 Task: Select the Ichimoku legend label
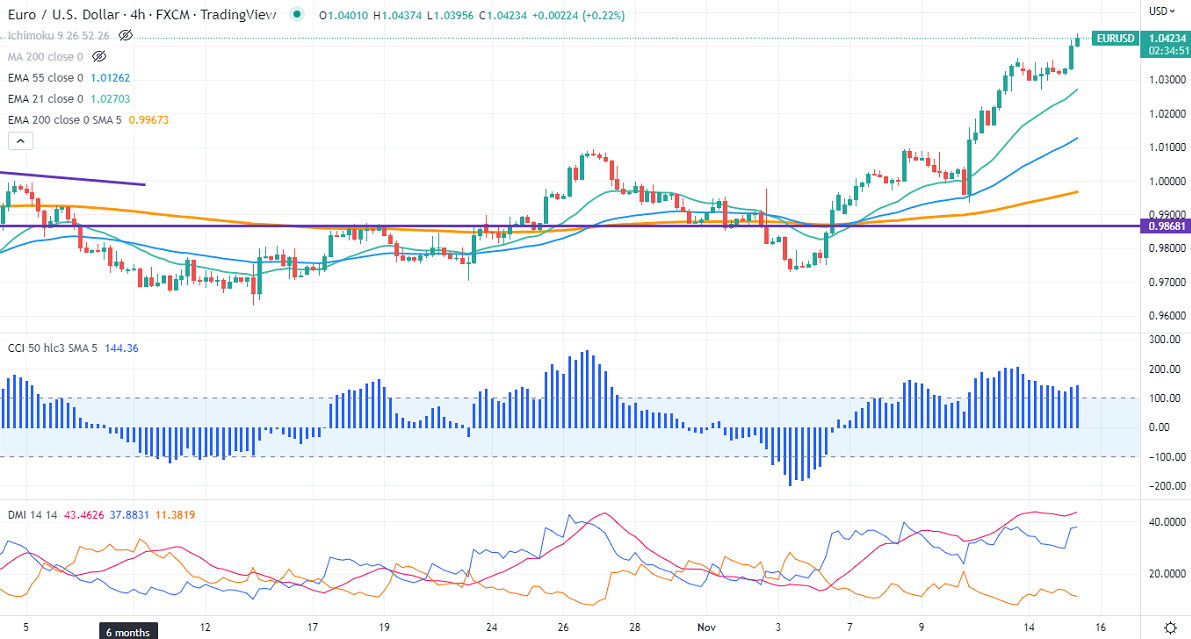point(60,35)
